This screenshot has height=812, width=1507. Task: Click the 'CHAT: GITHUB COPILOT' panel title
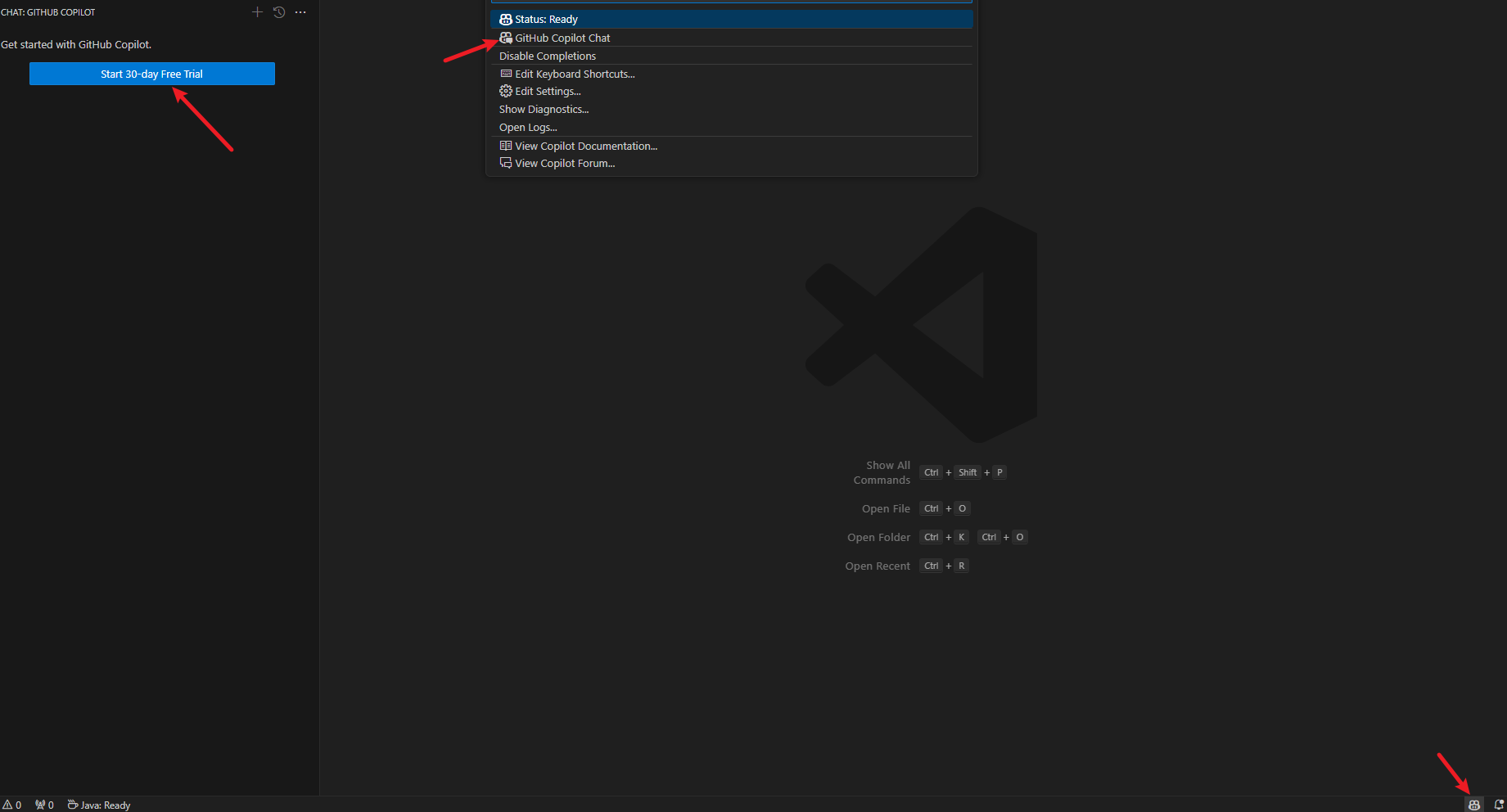48,12
